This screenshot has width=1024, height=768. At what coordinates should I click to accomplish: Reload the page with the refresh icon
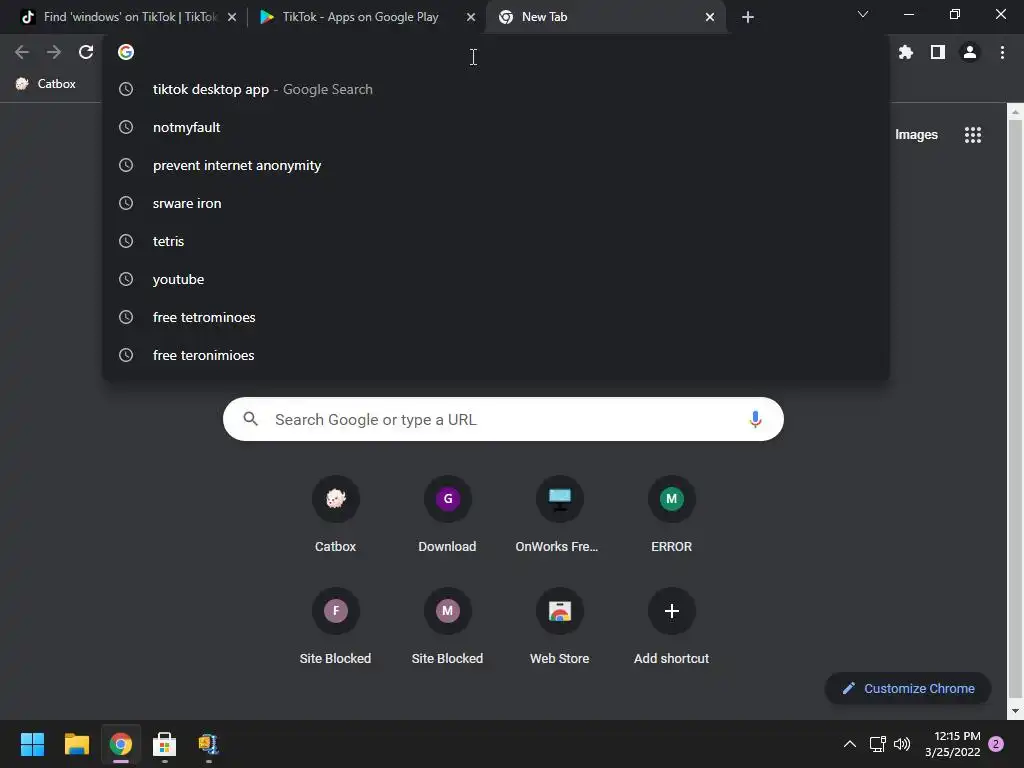coord(86,52)
